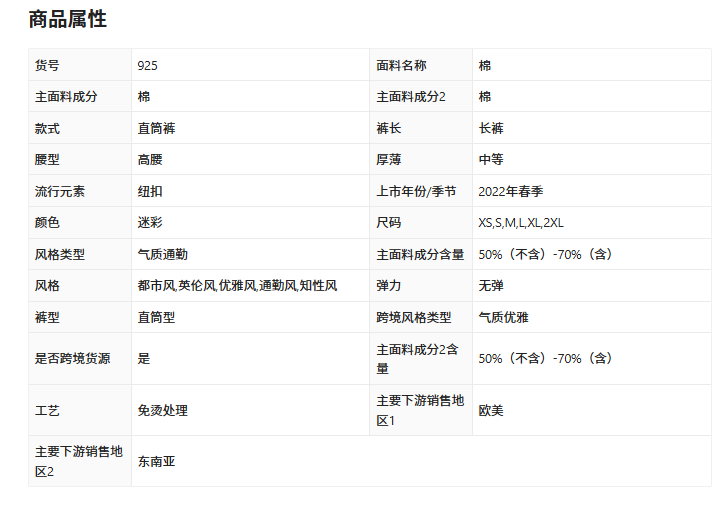The height and width of the screenshot is (506, 715).
Task: Click the 风格 values starting with 都市风
Action: coord(237,286)
